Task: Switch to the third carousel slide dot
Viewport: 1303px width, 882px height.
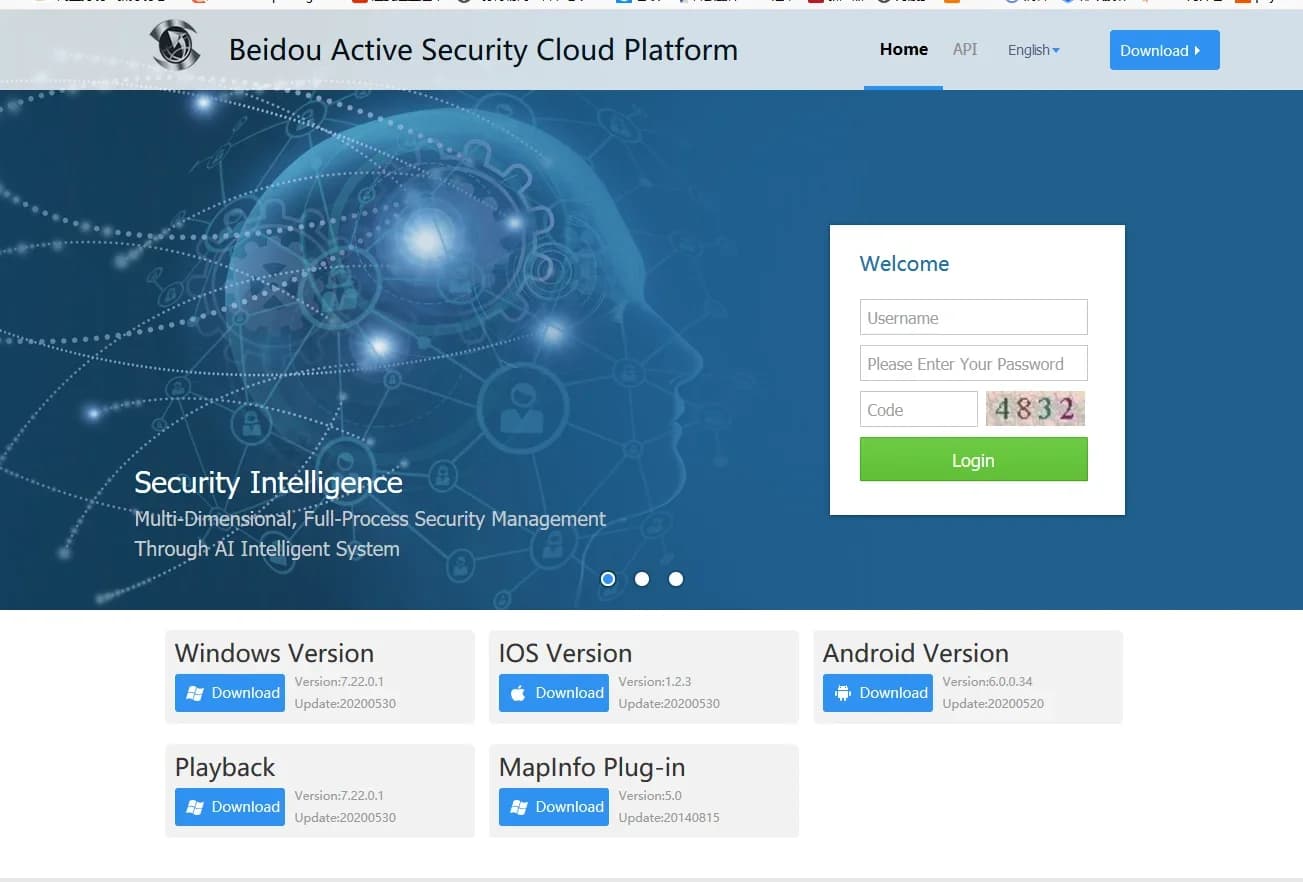Action: tap(676, 579)
